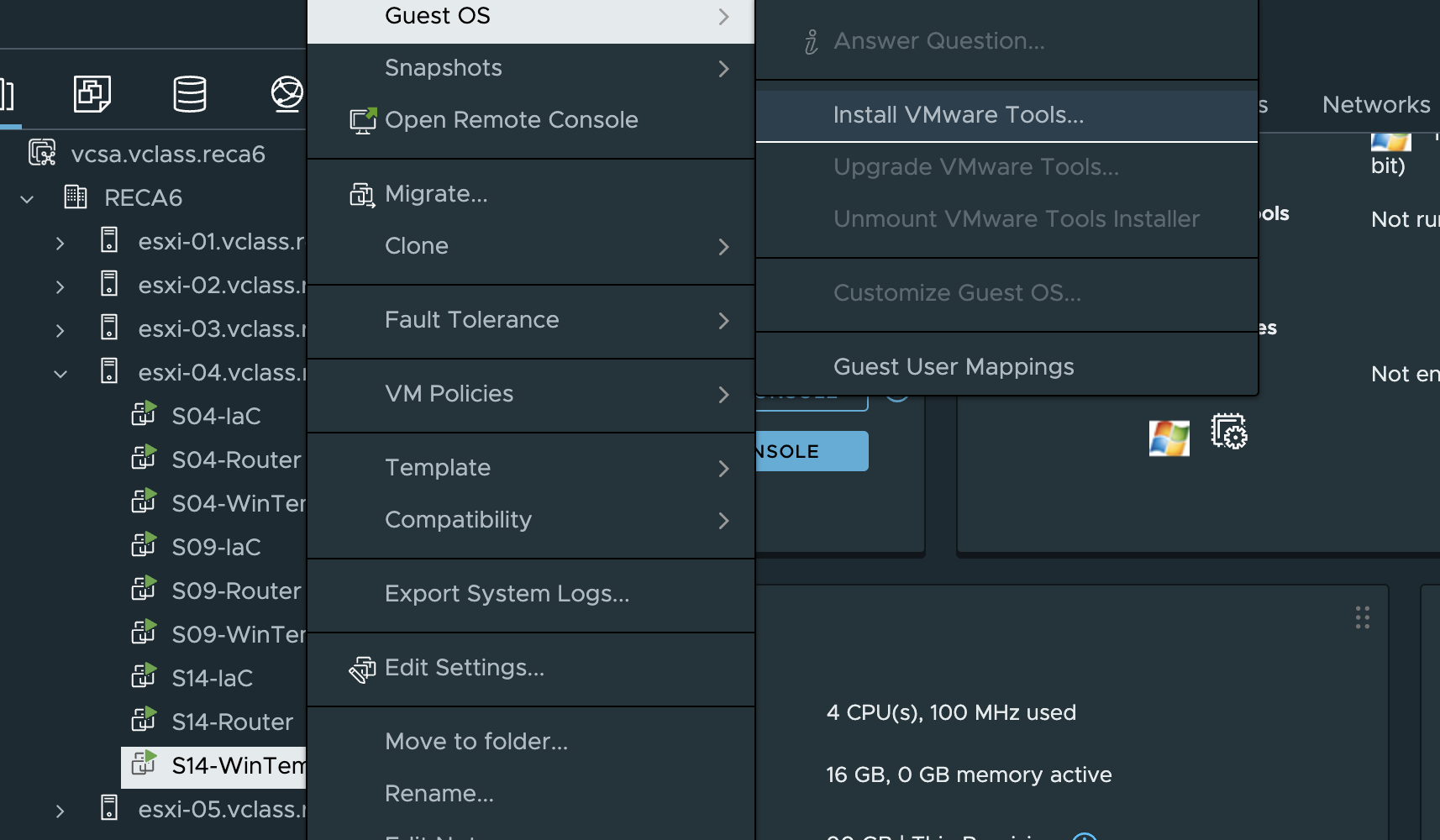The height and width of the screenshot is (840, 1440).
Task: Click the esxi-01 host icon
Action: 109,240
